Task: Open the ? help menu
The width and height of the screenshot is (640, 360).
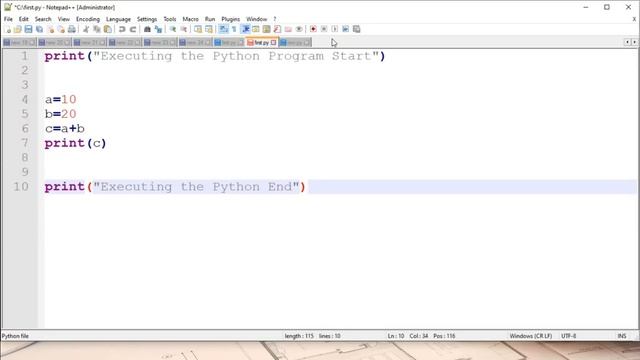Action: [x=275, y=19]
